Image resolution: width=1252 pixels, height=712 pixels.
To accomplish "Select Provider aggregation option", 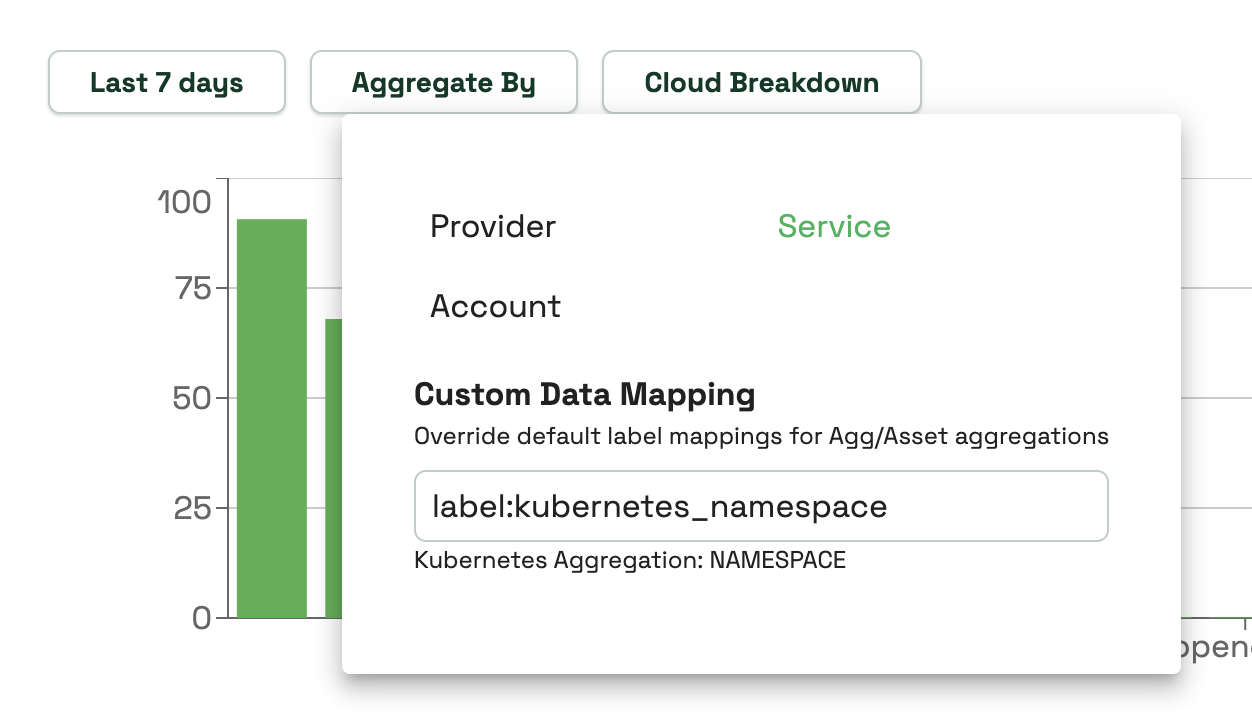I will (x=492, y=226).
